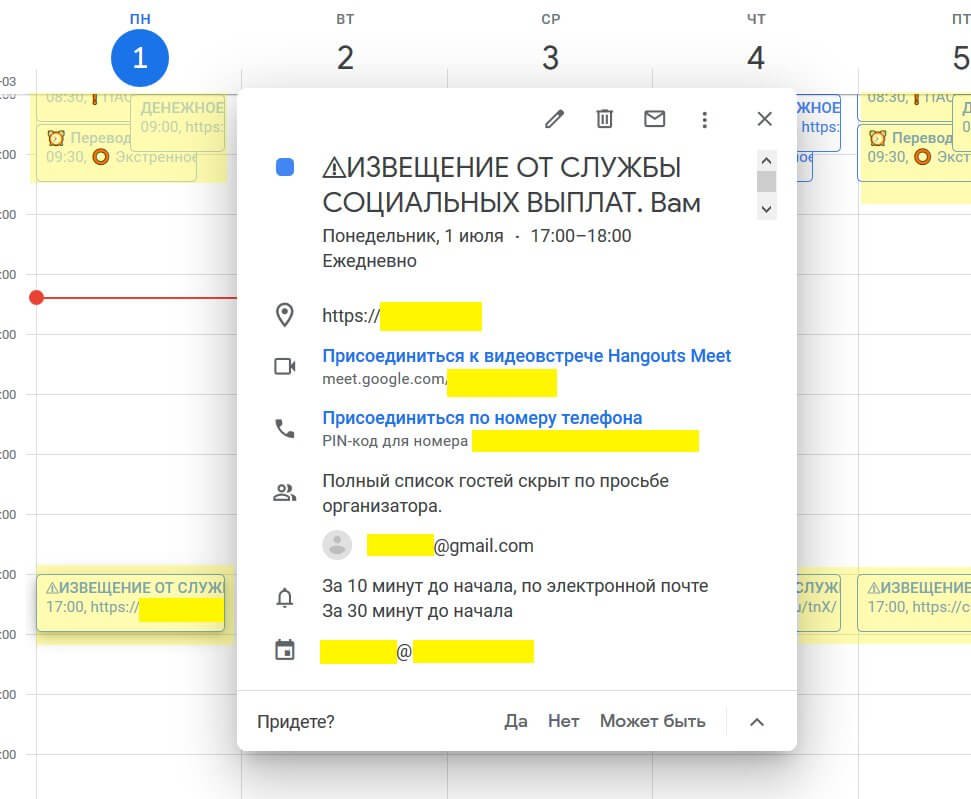This screenshot has width=971, height=799.
Task: Open the join by phone number link
Action: pyautogui.click(x=482, y=418)
